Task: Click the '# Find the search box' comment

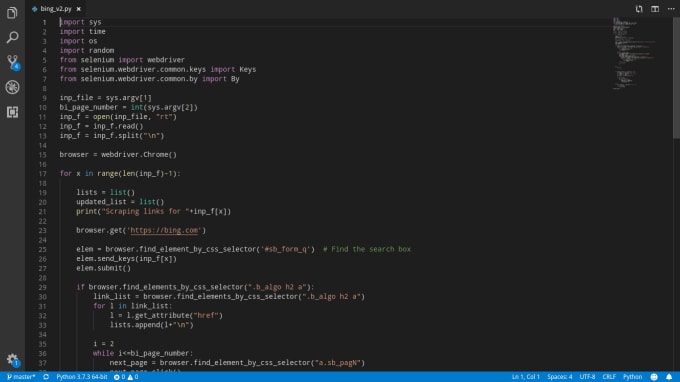Action: tap(367, 249)
